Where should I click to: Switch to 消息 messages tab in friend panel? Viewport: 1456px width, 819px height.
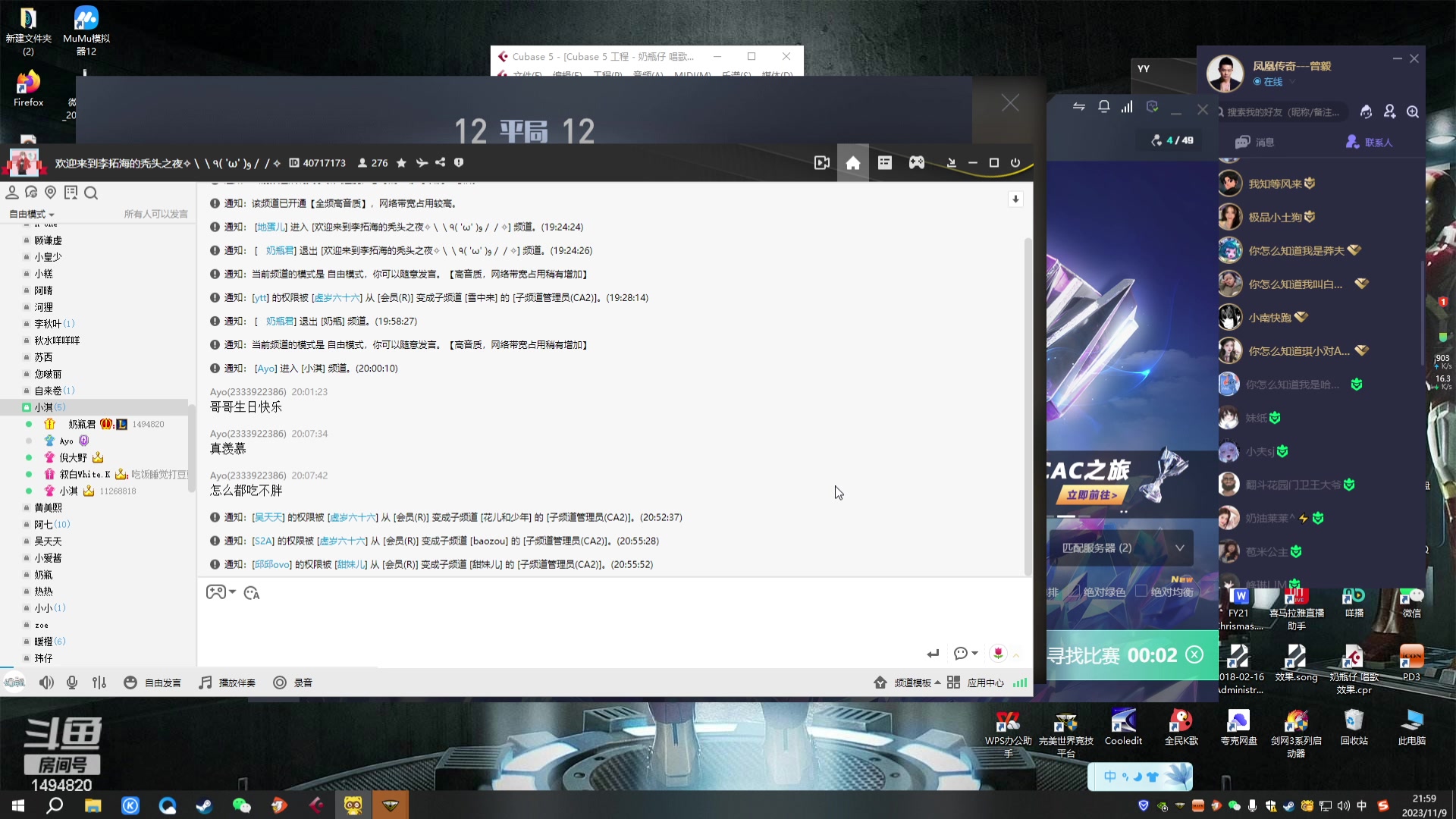point(1255,143)
